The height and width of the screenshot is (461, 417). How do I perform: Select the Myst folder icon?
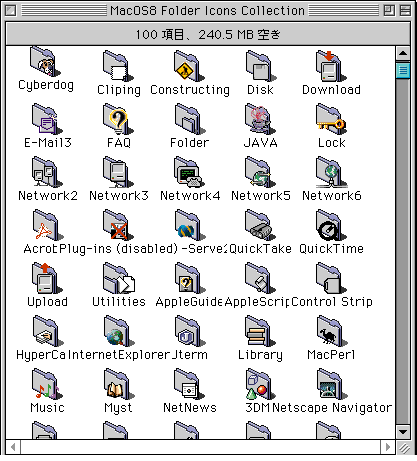[x=118, y=384]
